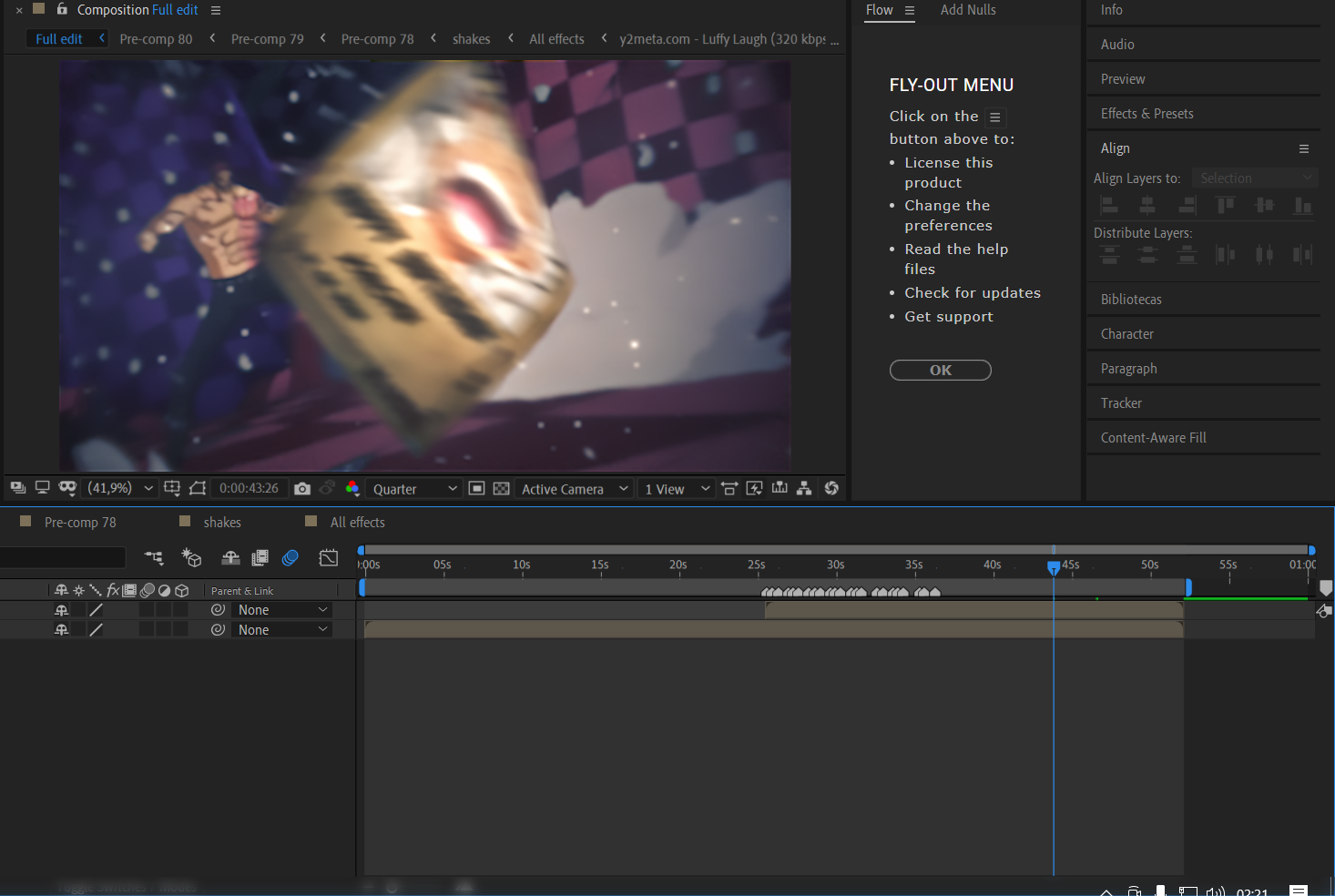
Task: Click the Fast Previews icon
Action: point(754,488)
